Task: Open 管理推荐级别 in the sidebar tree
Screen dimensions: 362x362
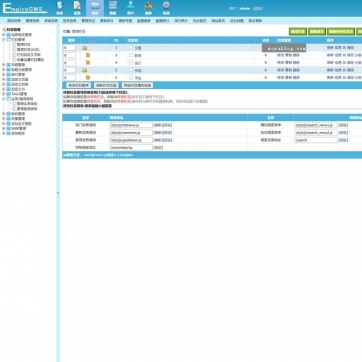Action: tap(27, 109)
